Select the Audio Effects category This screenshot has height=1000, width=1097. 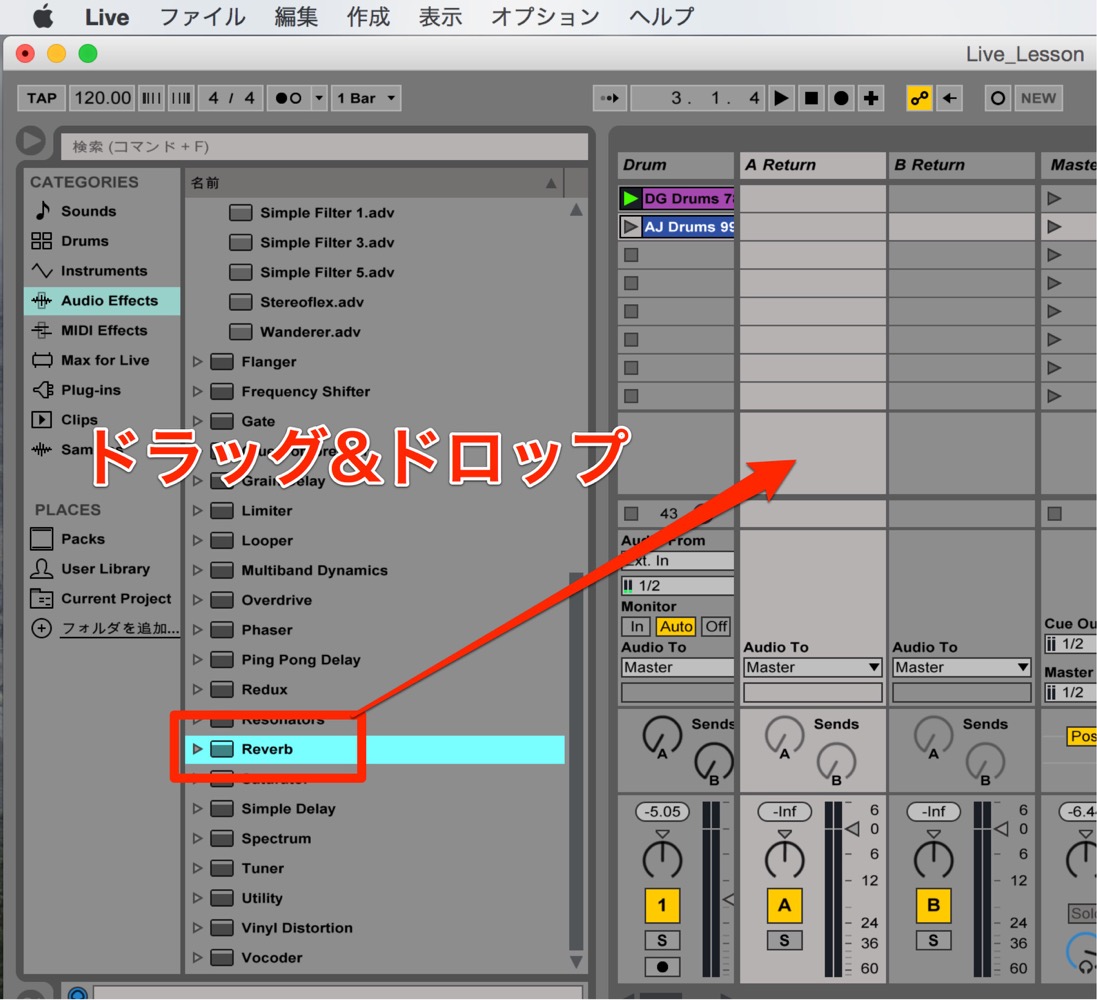[103, 301]
